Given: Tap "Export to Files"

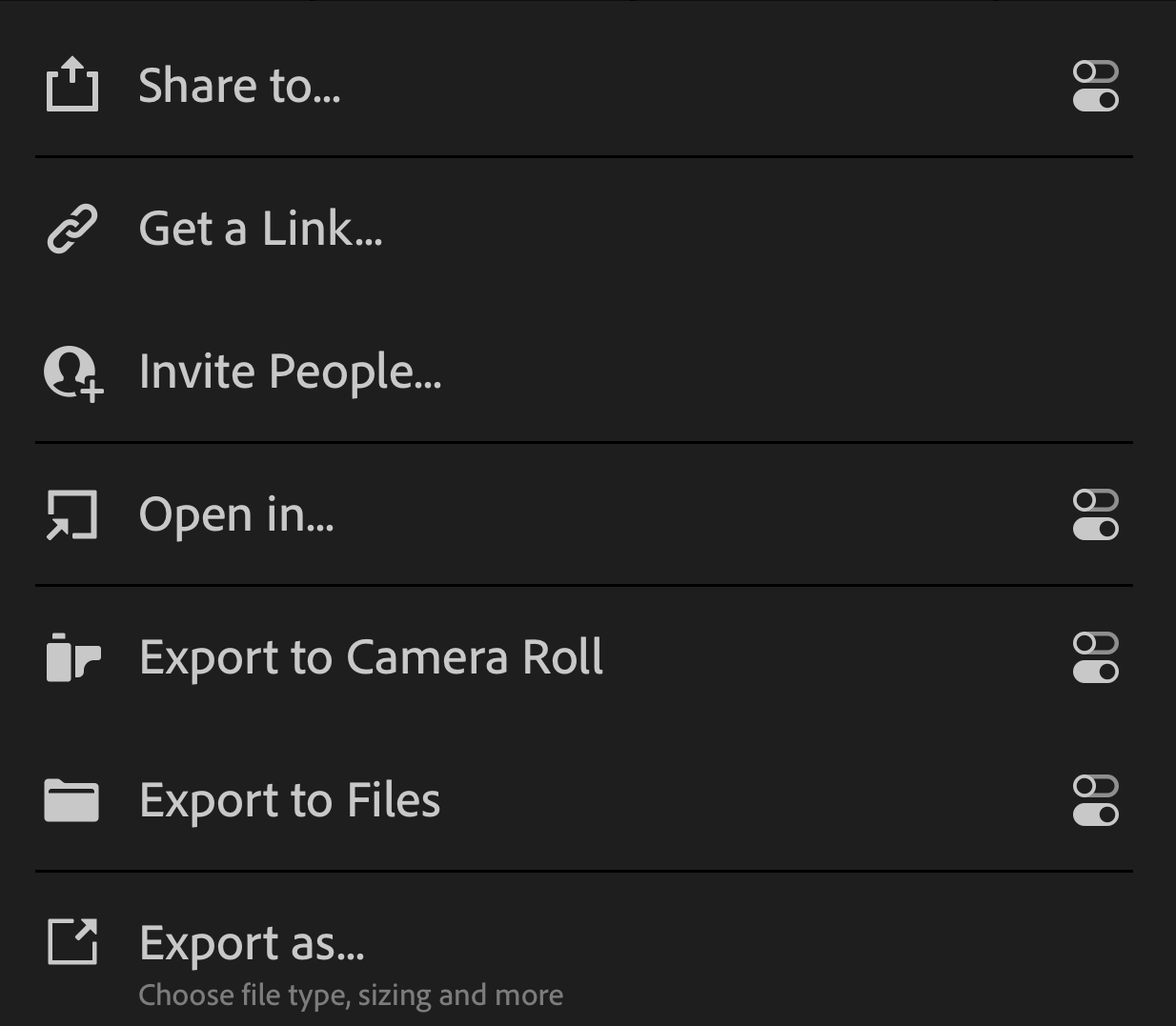Looking at the screenshot, I should [x=290, y=800].
